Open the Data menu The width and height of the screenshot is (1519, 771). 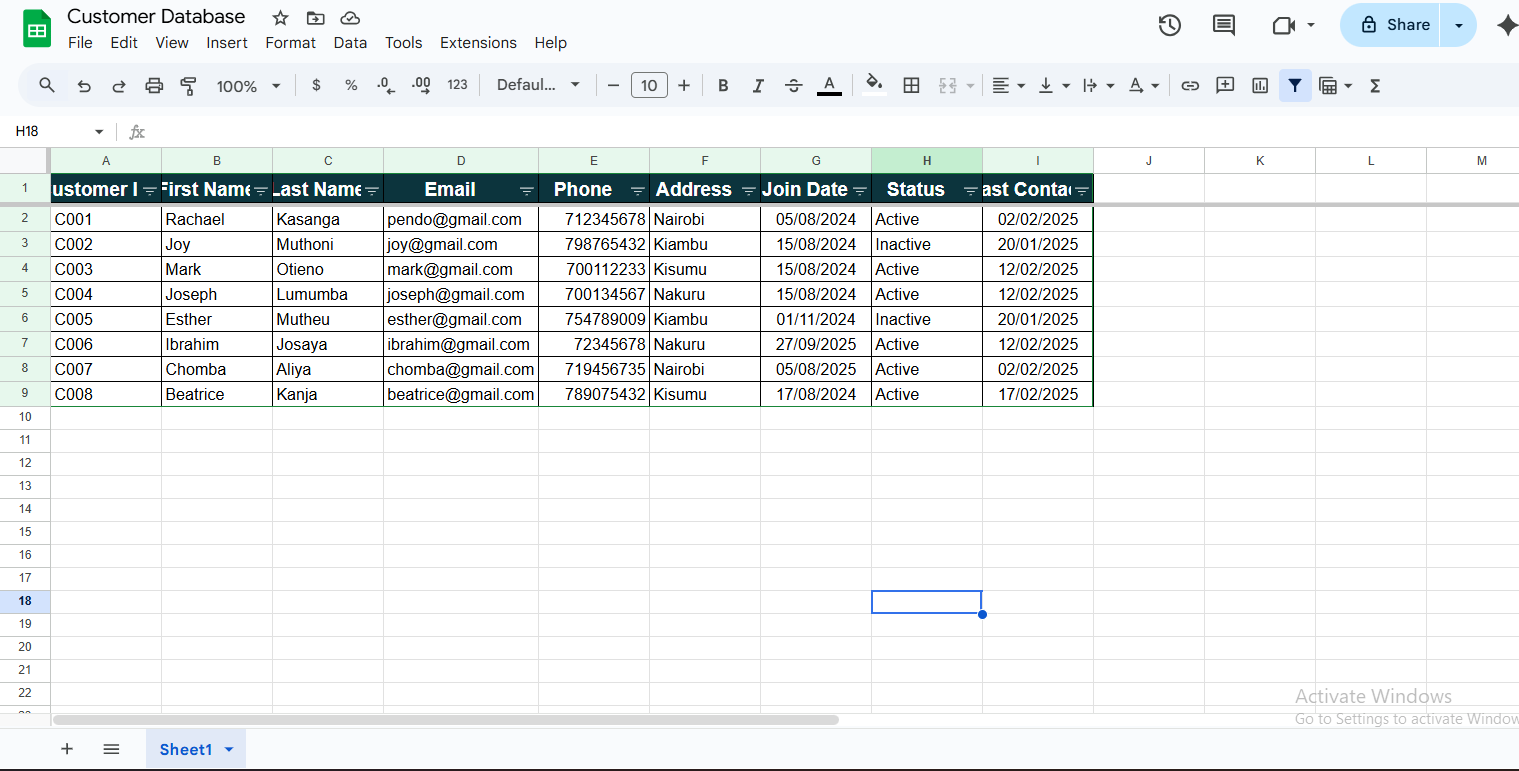click(350, 42)
